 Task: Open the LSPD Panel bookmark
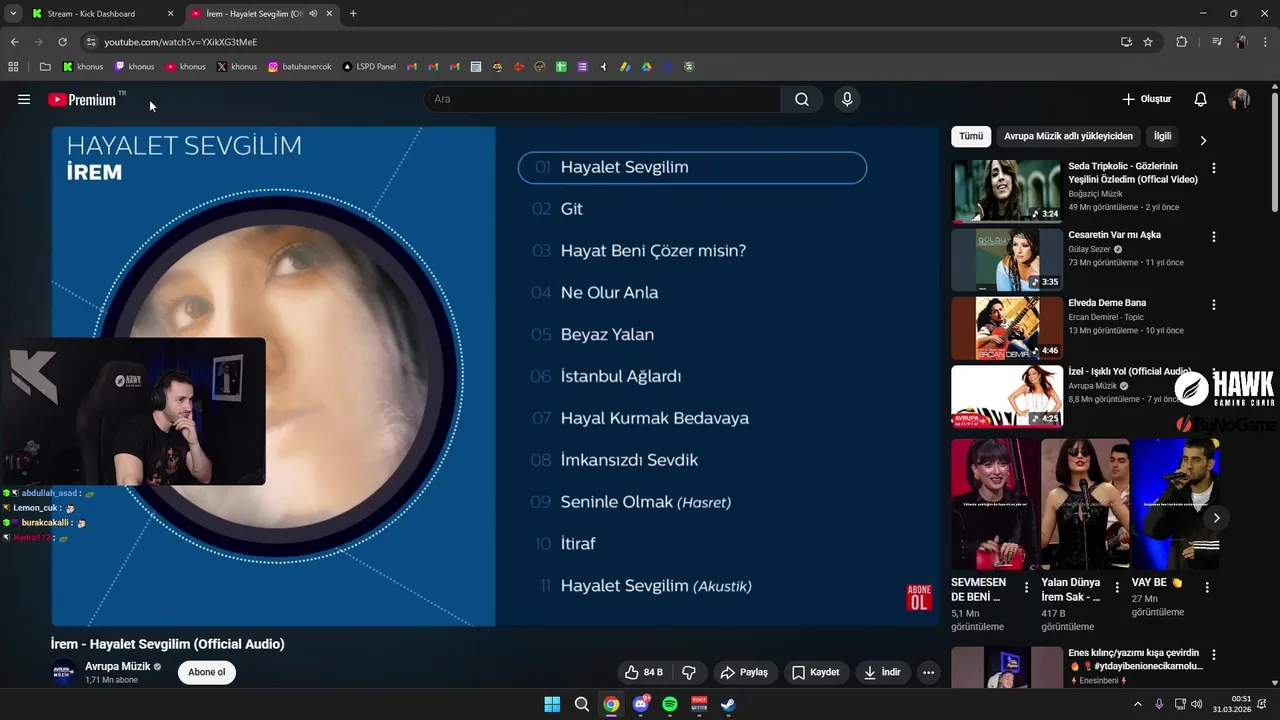coord(369,67)
